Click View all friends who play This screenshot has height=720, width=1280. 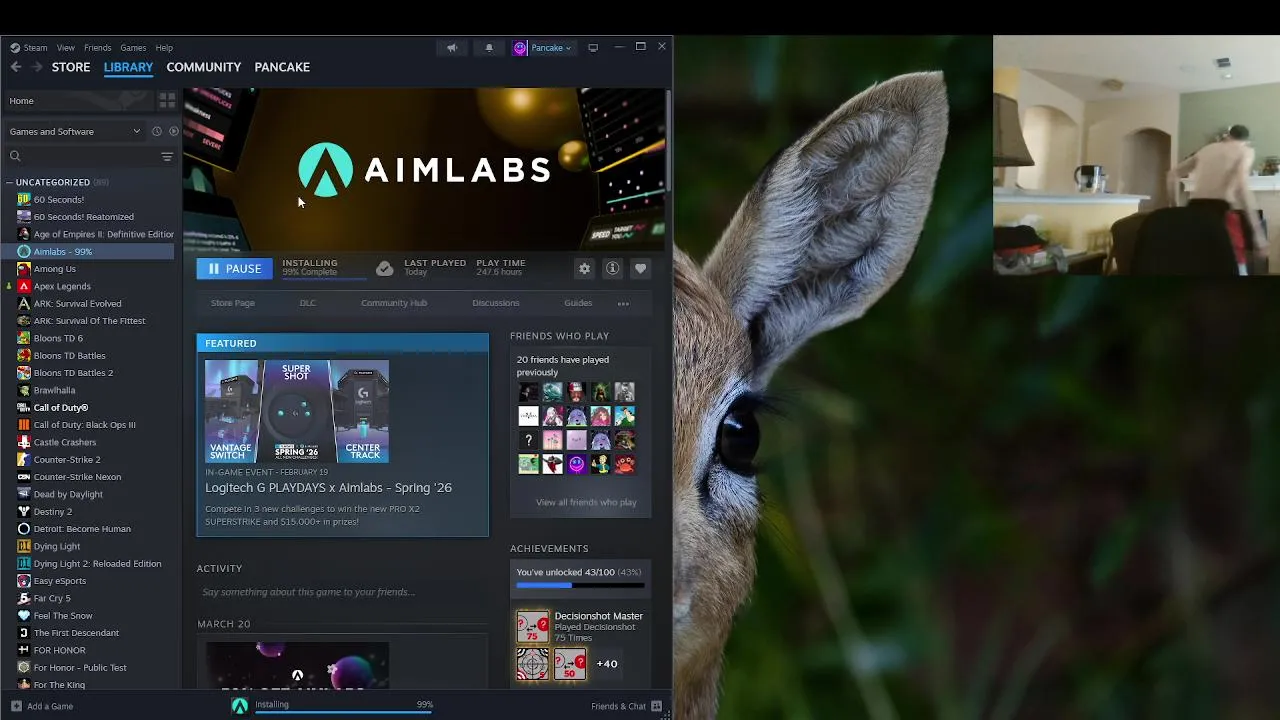click(x=586, y=502)
